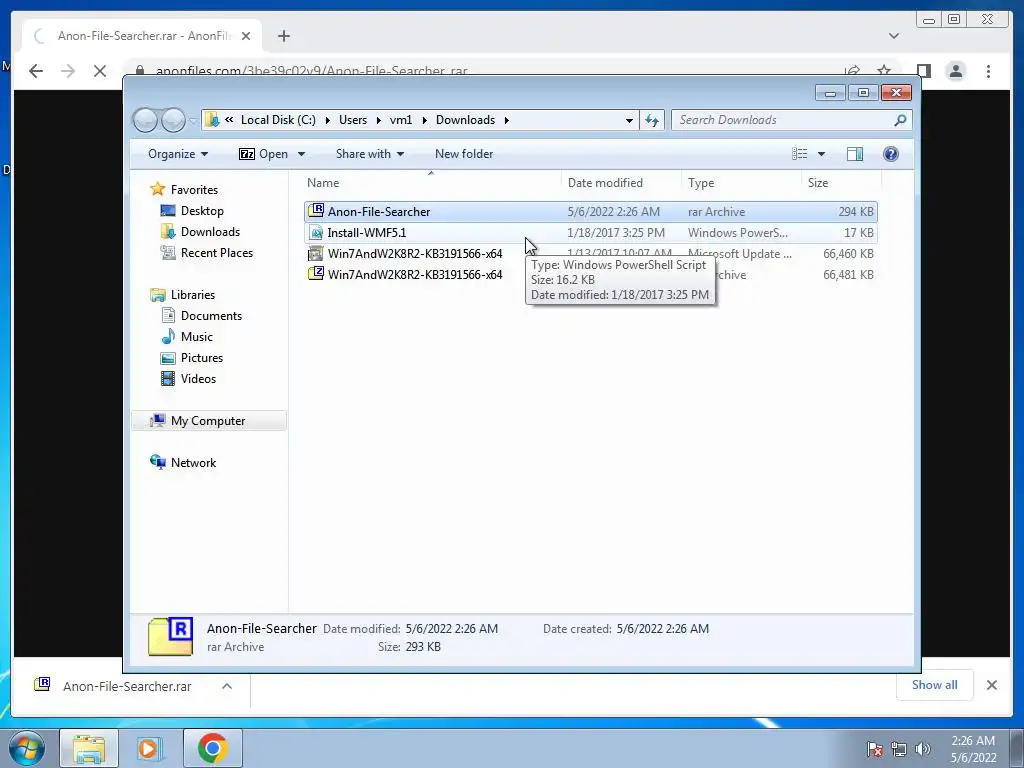Viewport: 1024px width, 768px height.
Task: Click the 'vm1' breadcrumb segment
Action: click(x=401, y=120)
